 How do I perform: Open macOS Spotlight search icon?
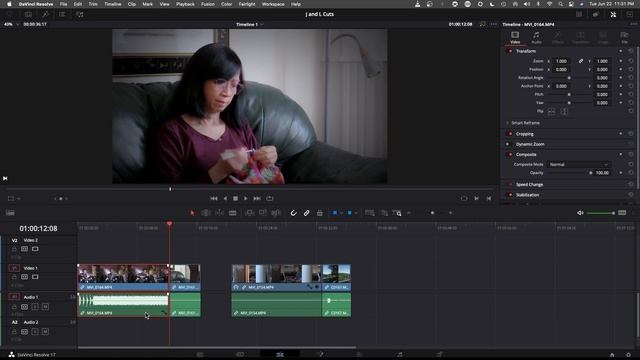(560, 4)
